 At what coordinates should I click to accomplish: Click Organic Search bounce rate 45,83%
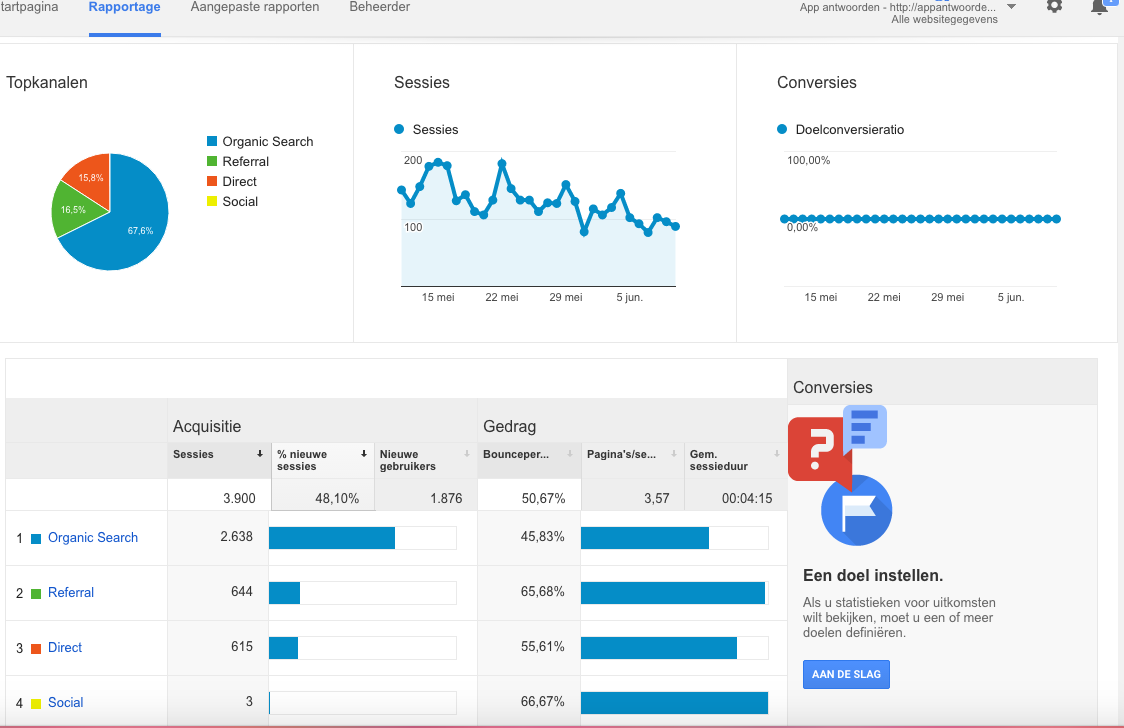click(x=543, y=536)
